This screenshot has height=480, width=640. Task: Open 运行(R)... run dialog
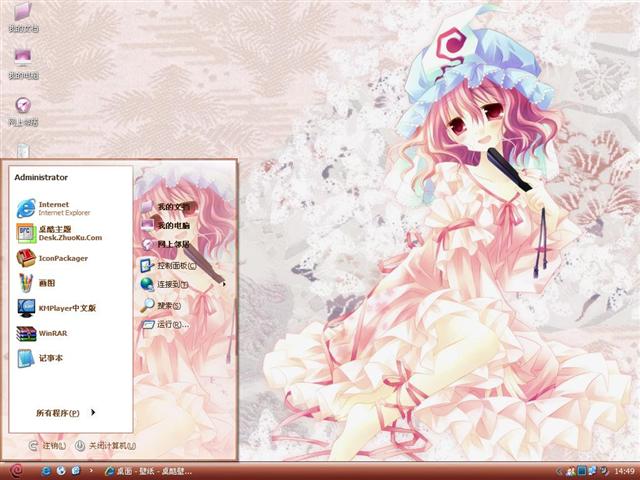(x=165, y=324)
